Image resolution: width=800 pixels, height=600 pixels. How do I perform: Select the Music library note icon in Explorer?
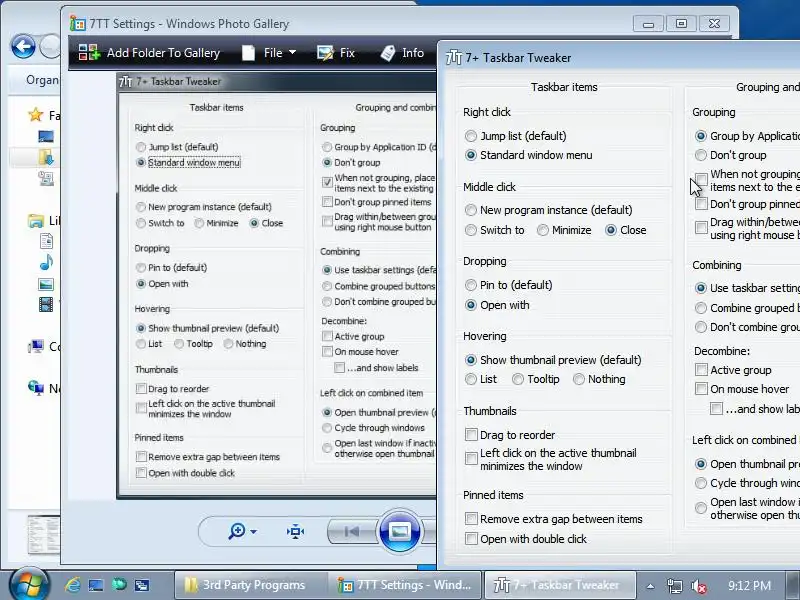[46, 262]
